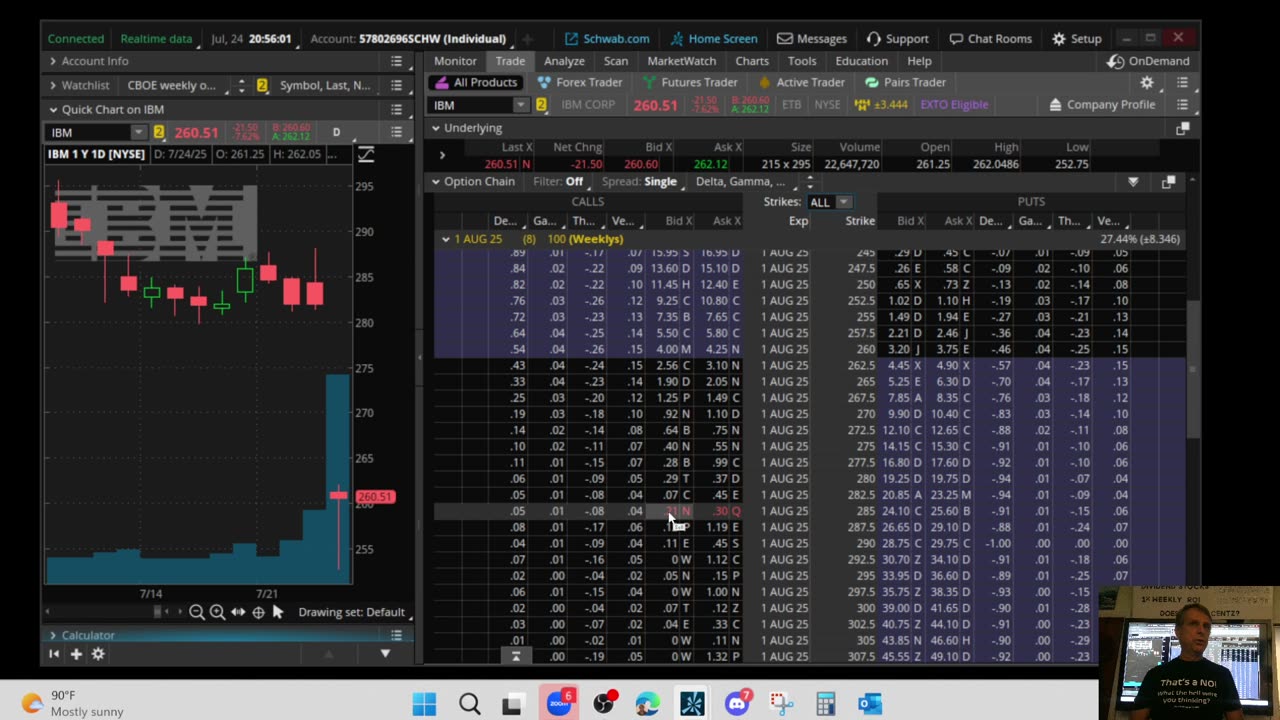Expand the underlying quote row arrow

pos(442,155)
